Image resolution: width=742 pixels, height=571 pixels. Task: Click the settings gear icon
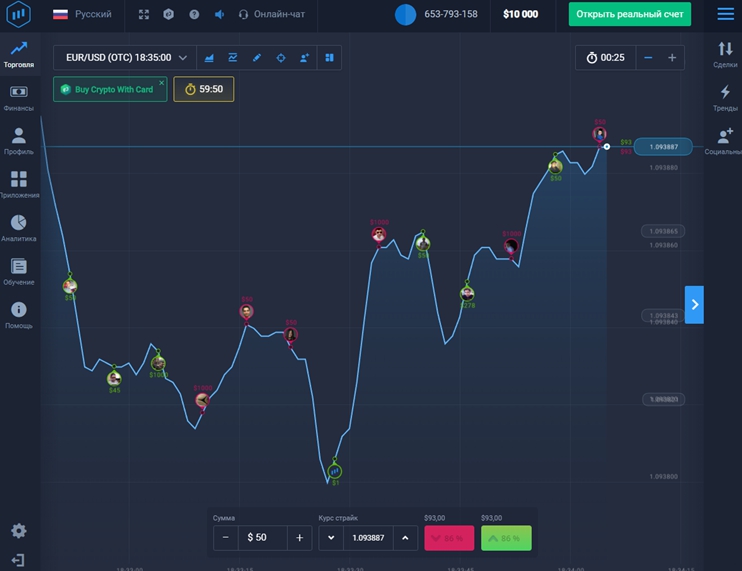(x=18, y=531)
